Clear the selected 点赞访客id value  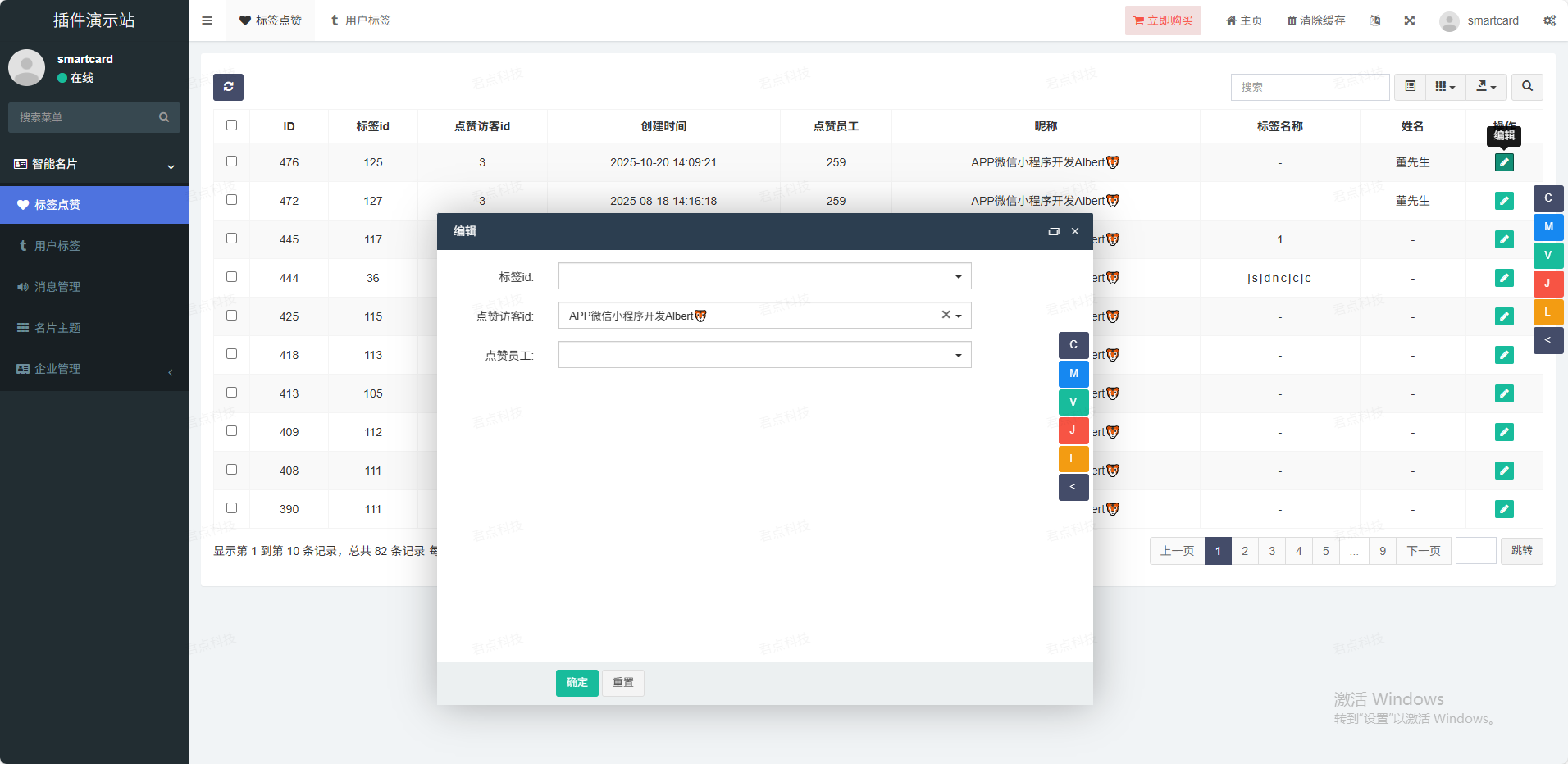click(946, 315)
